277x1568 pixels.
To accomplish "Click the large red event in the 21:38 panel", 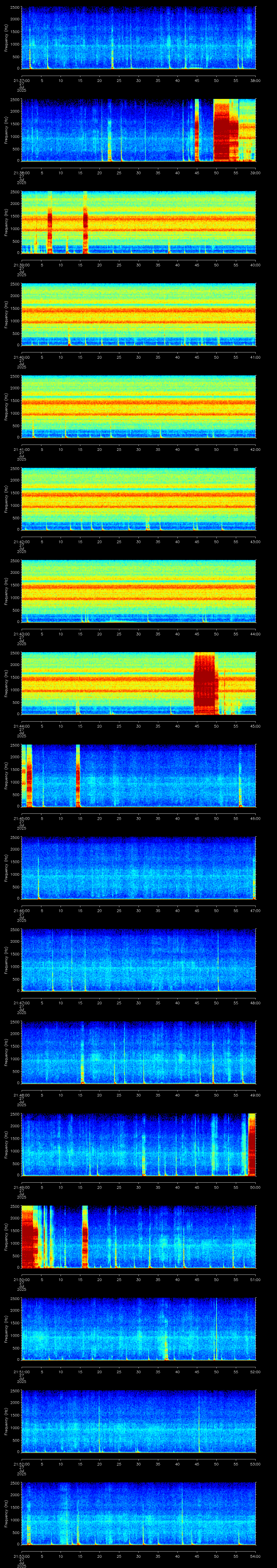I will tap(226, 130).
